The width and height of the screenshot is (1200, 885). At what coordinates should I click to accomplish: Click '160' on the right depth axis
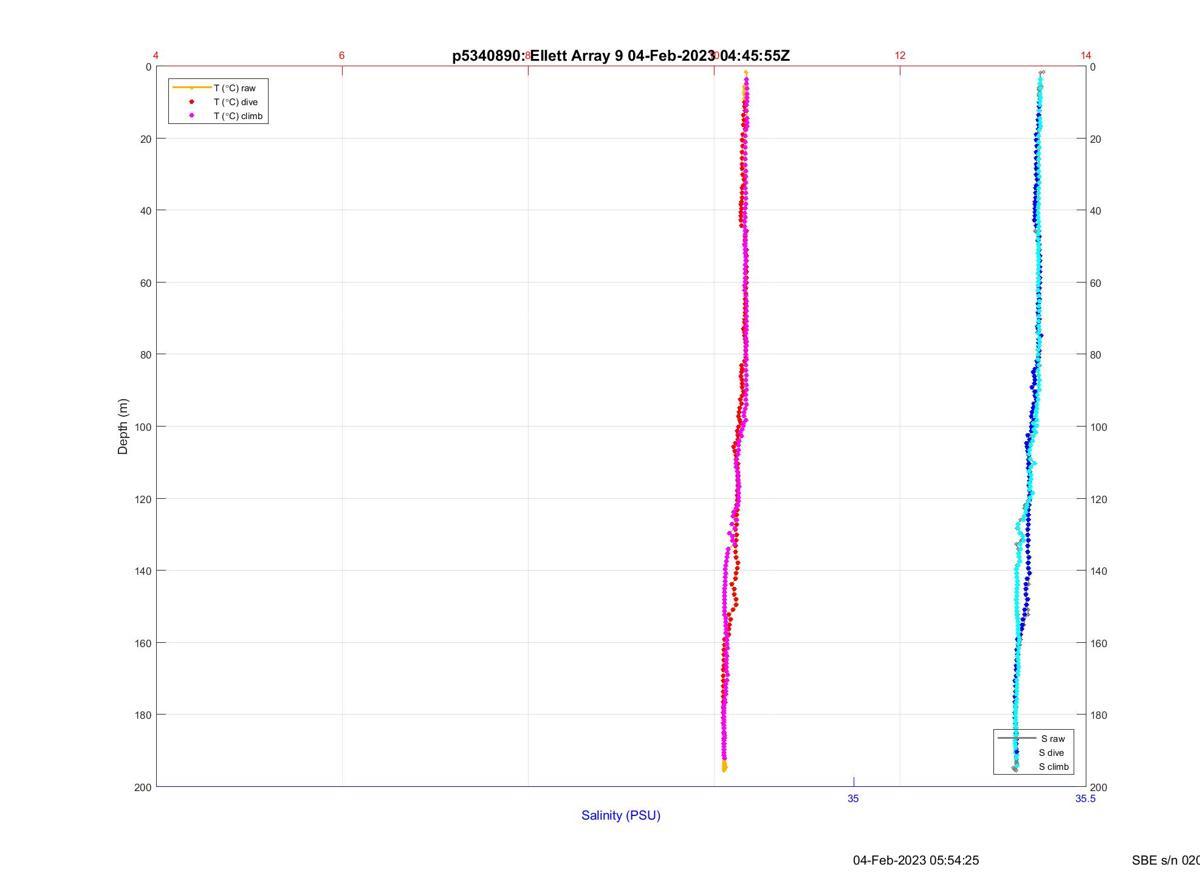point(1099,643)
